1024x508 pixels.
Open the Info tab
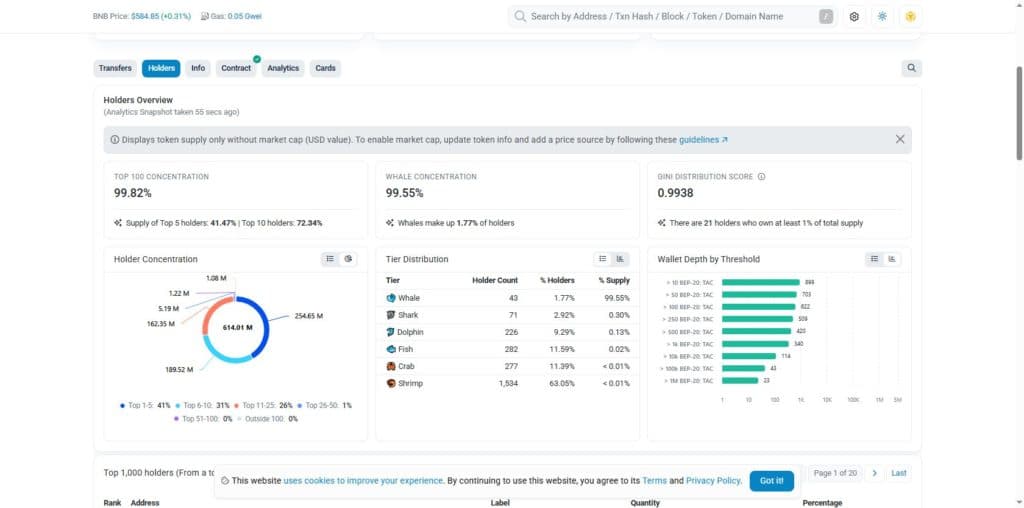pos(198,68)
